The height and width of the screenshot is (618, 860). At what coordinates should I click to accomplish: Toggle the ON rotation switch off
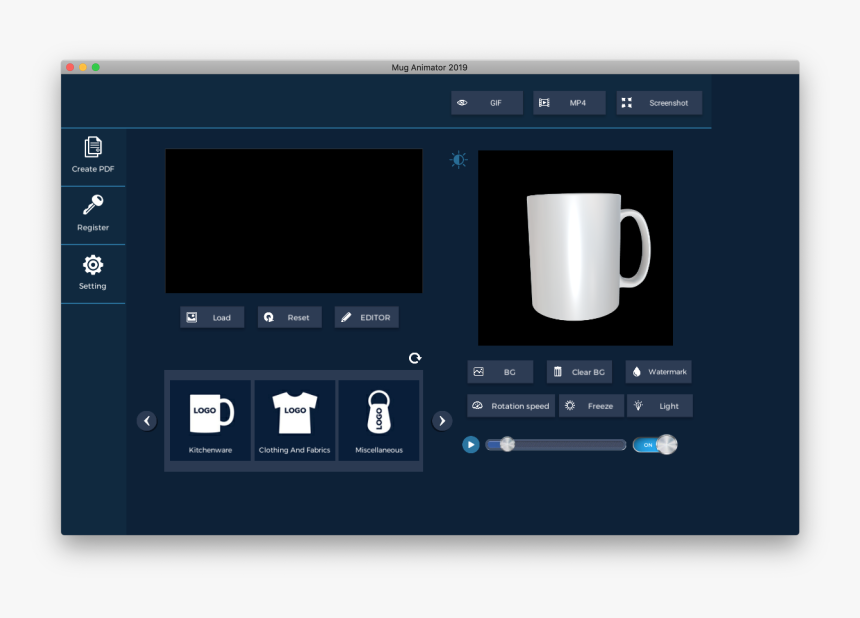[x=655, y=444]
